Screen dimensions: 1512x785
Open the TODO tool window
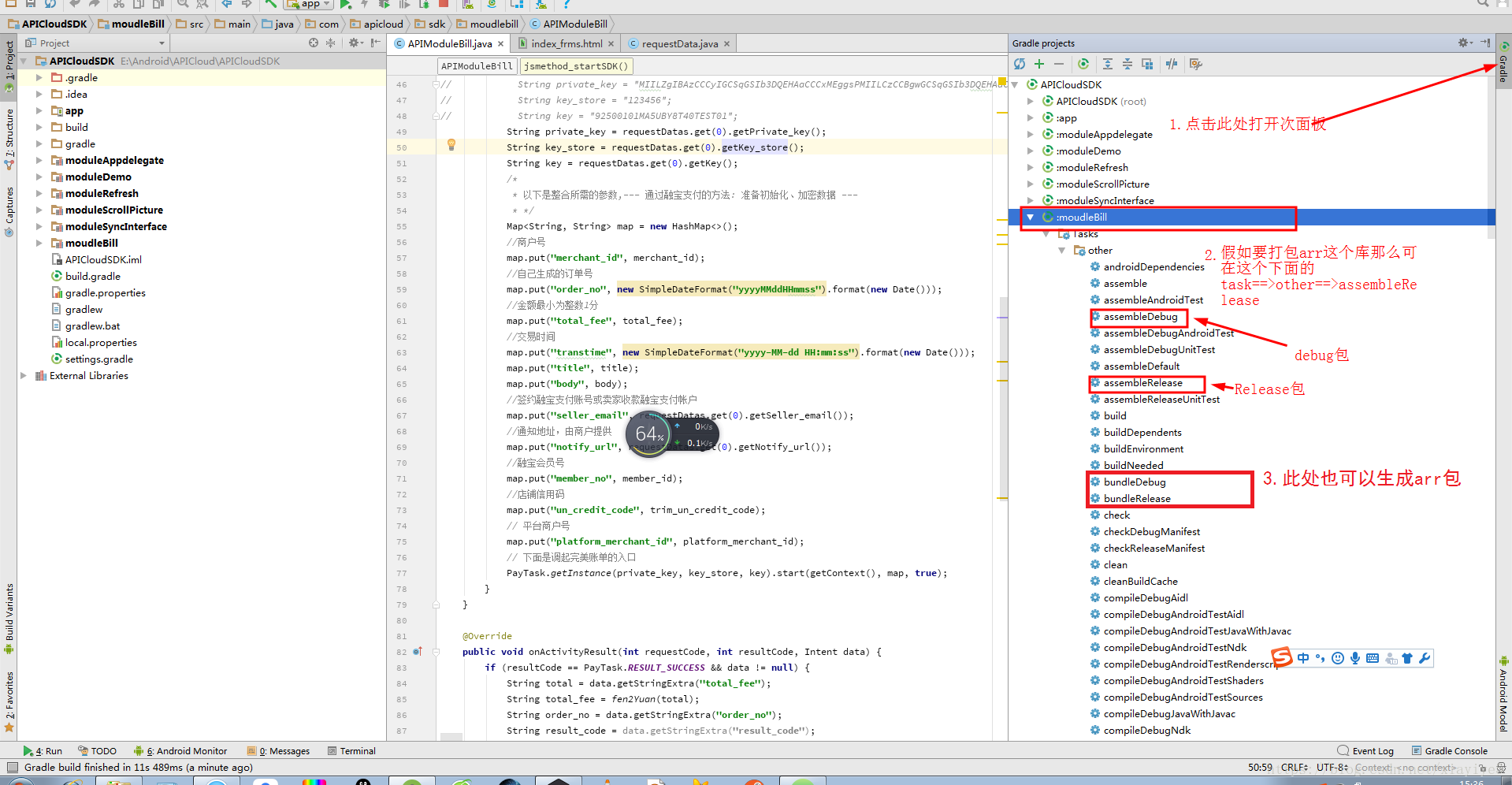97,751
